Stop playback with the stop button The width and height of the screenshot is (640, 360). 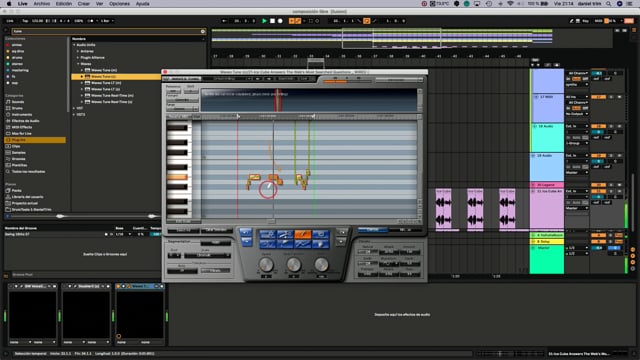pos(272,21)
